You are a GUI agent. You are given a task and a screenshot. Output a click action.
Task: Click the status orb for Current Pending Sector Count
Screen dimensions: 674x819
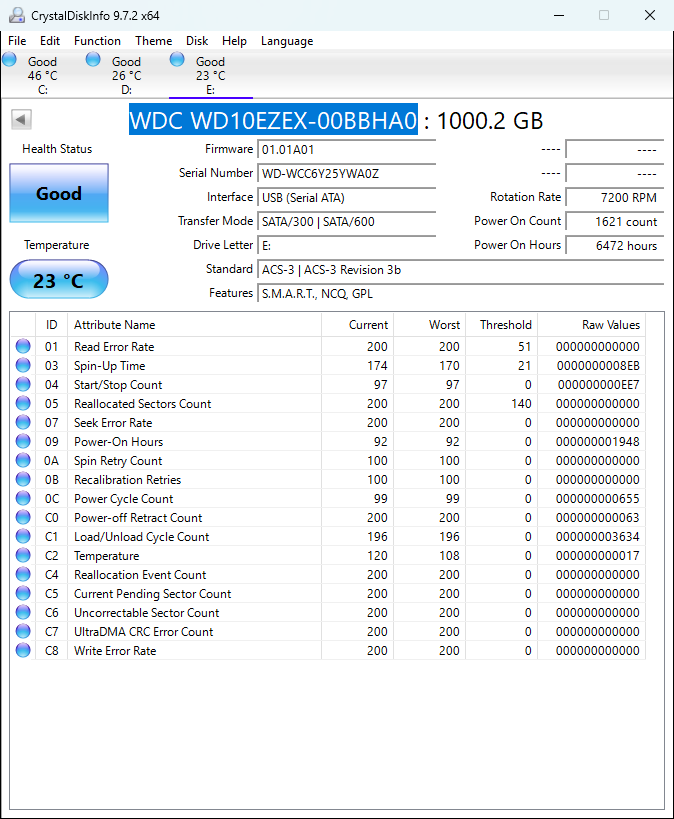pos(23,593)
